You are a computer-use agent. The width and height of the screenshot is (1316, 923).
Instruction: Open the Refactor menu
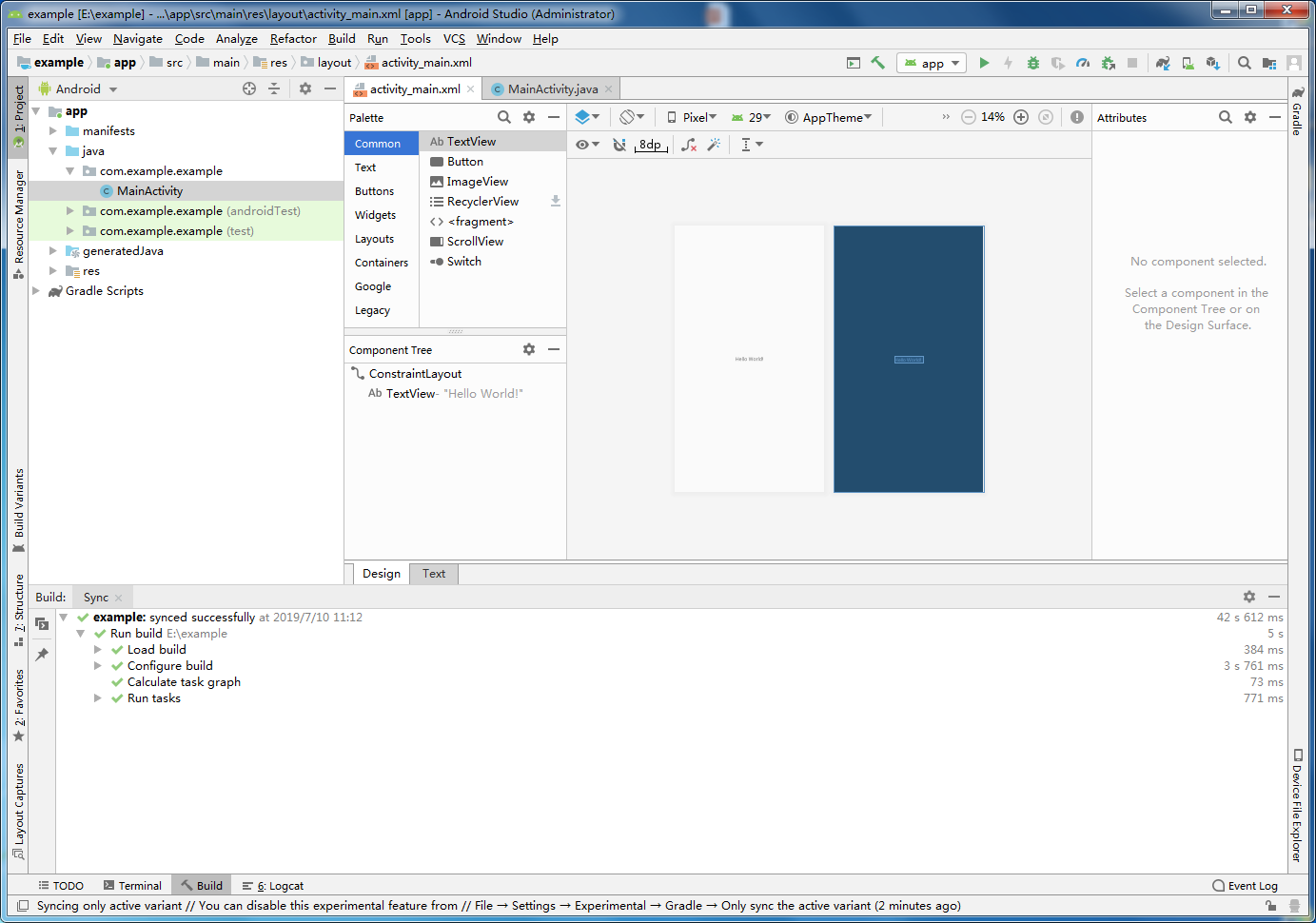pos(293,39)
